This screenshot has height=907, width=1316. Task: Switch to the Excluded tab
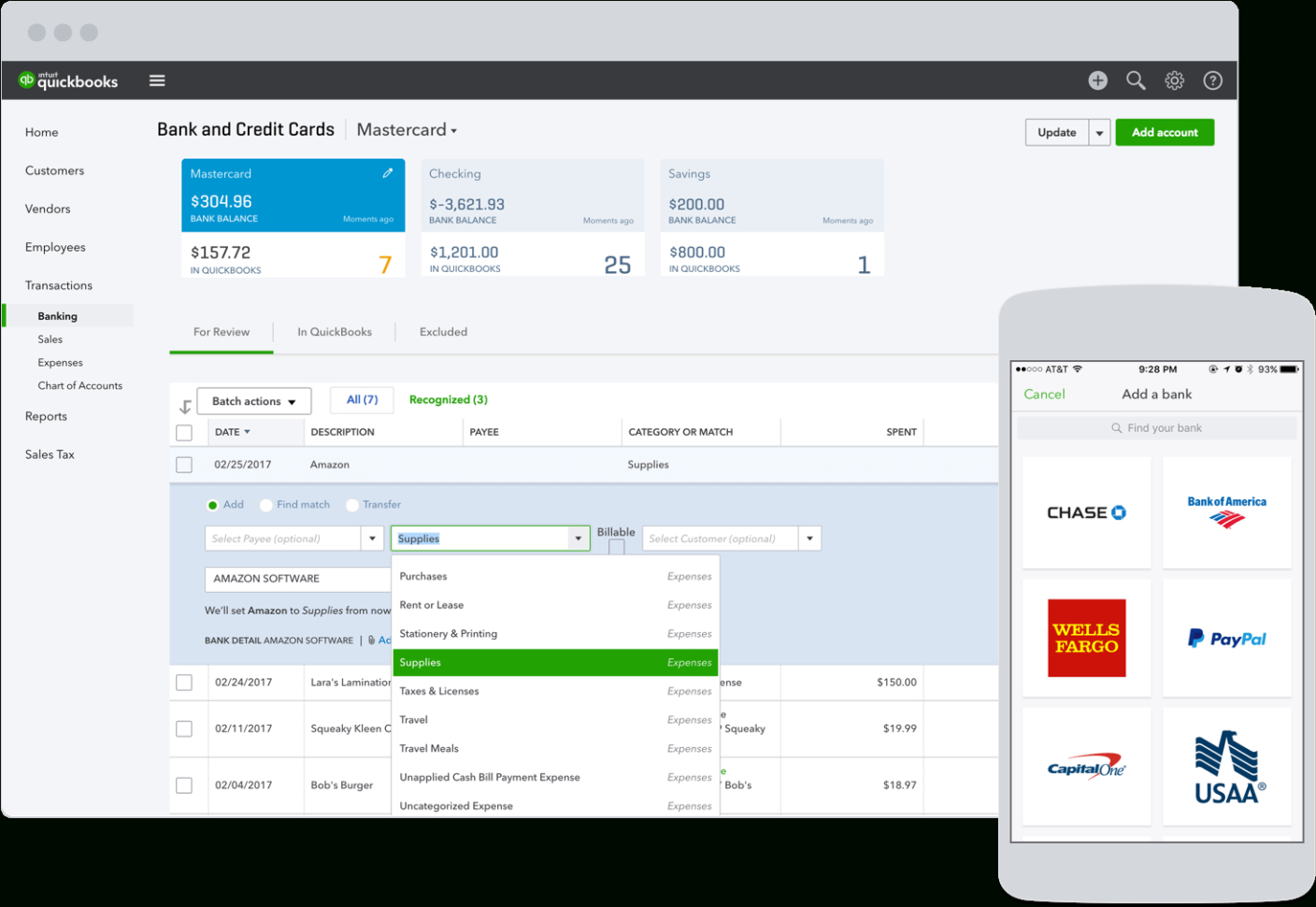[x=443, y=331]
